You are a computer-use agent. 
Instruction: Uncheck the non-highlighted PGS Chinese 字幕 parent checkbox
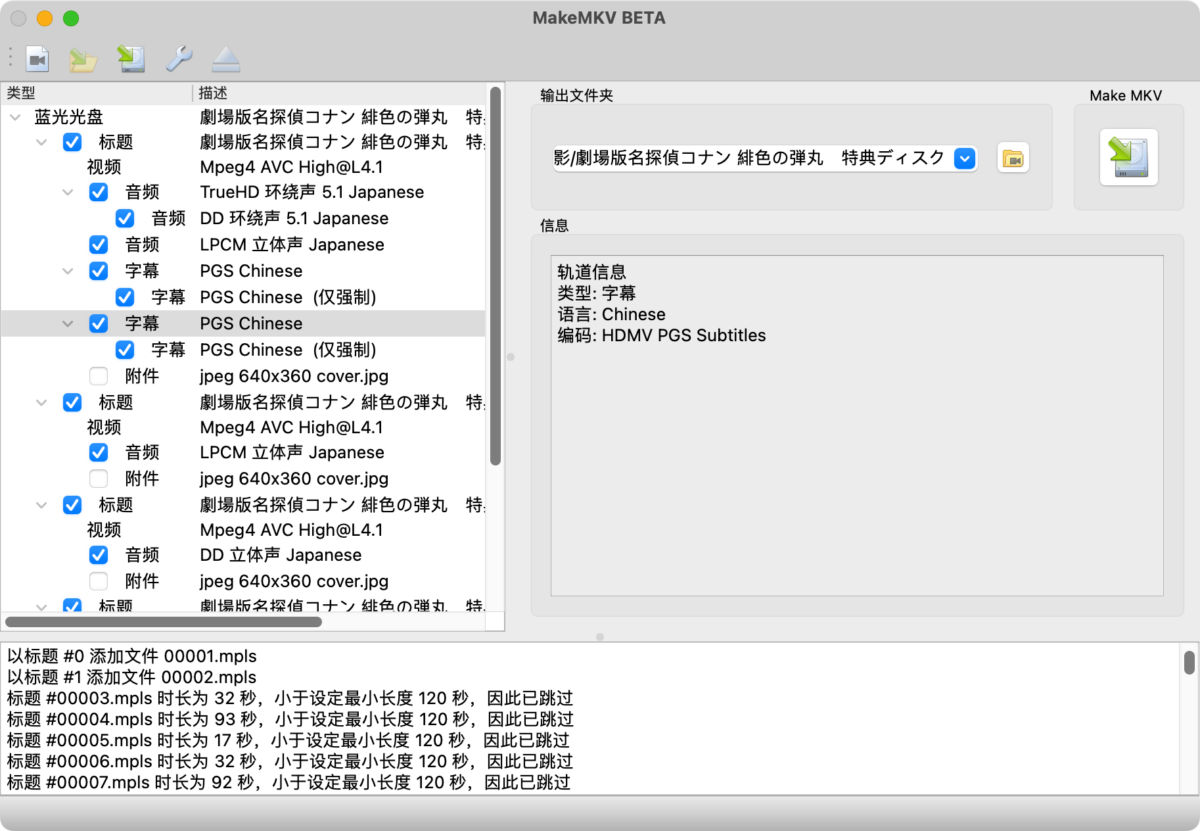coord(98,271)
